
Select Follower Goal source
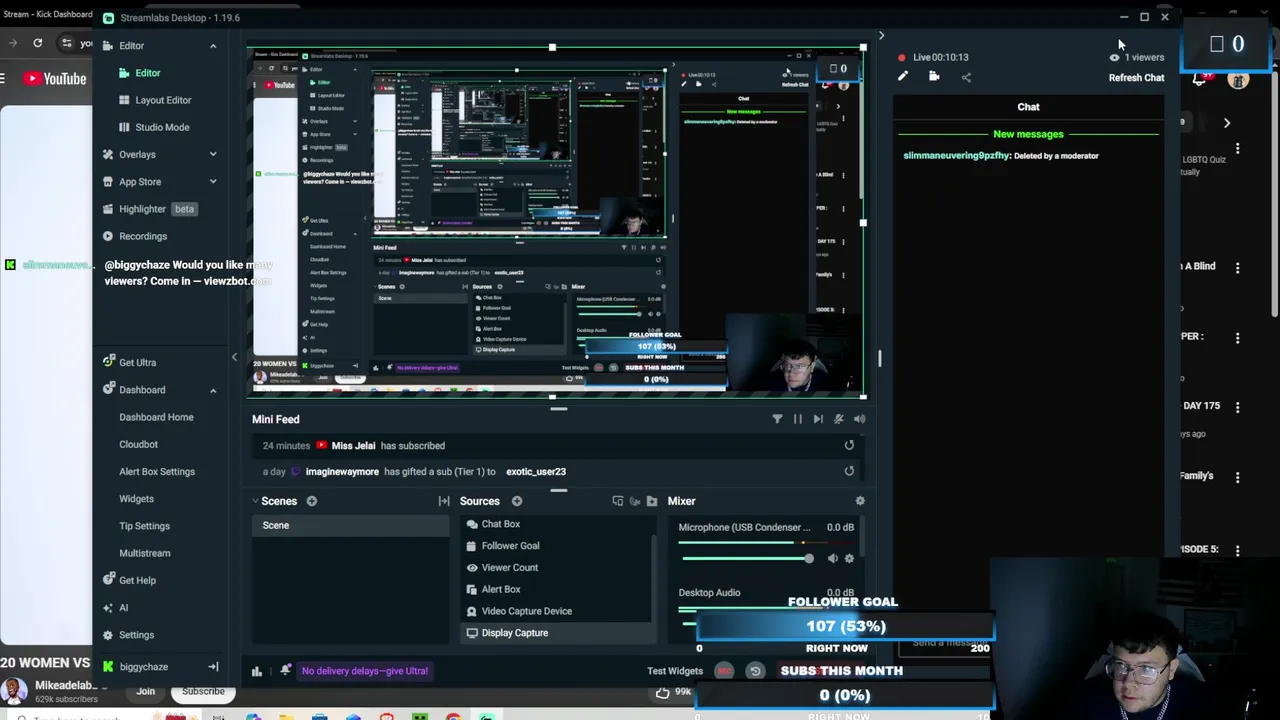556,546
